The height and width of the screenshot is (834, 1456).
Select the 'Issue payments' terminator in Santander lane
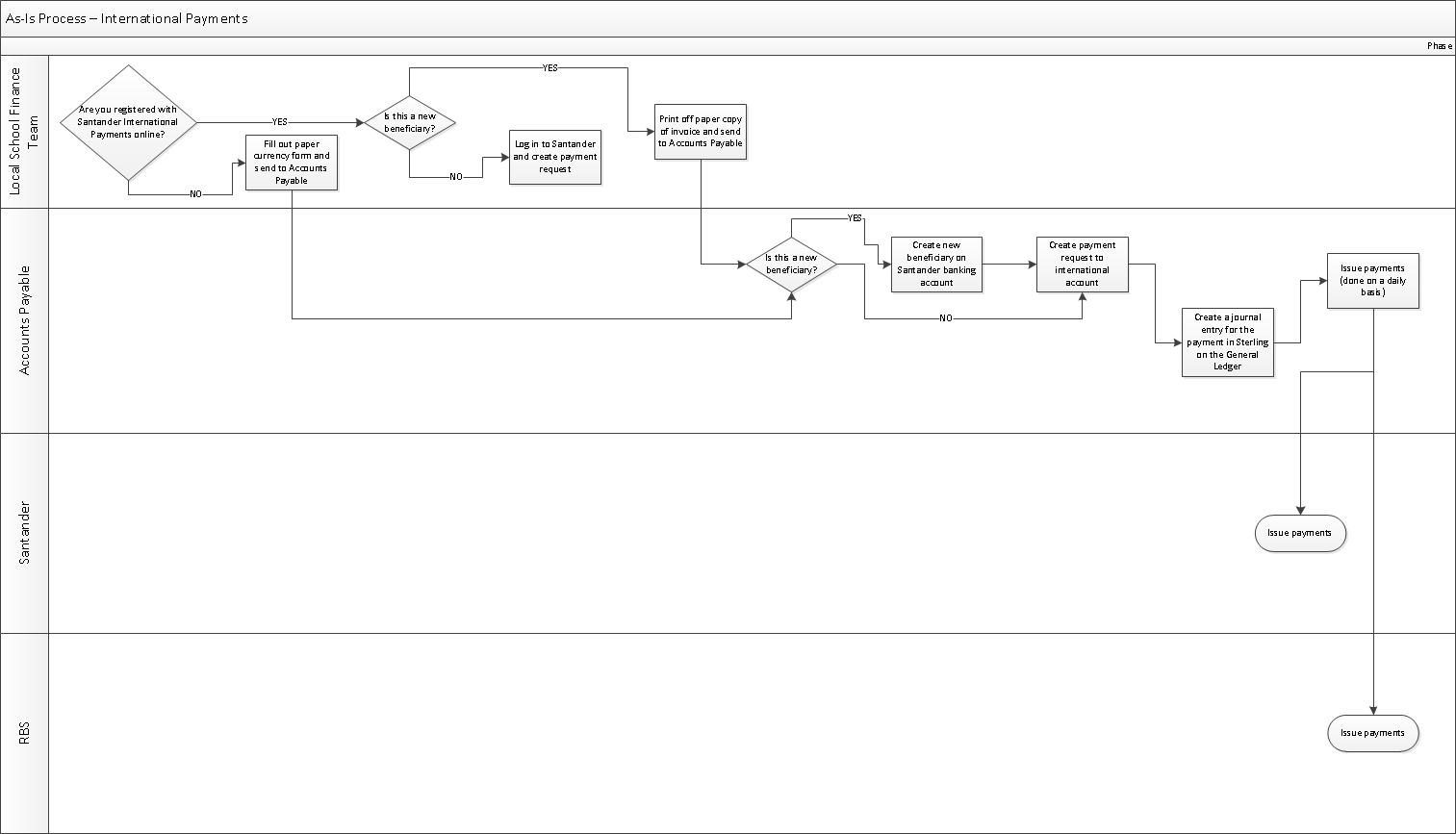click(x=1299, y=533)
